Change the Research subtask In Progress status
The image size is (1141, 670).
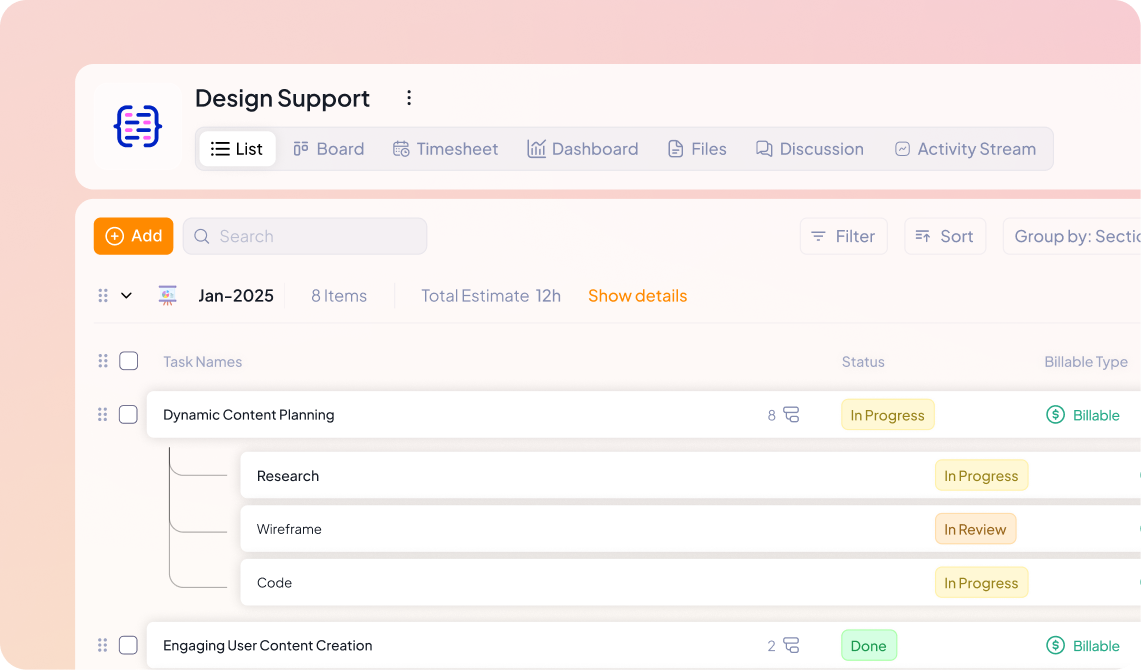[981, 476]
